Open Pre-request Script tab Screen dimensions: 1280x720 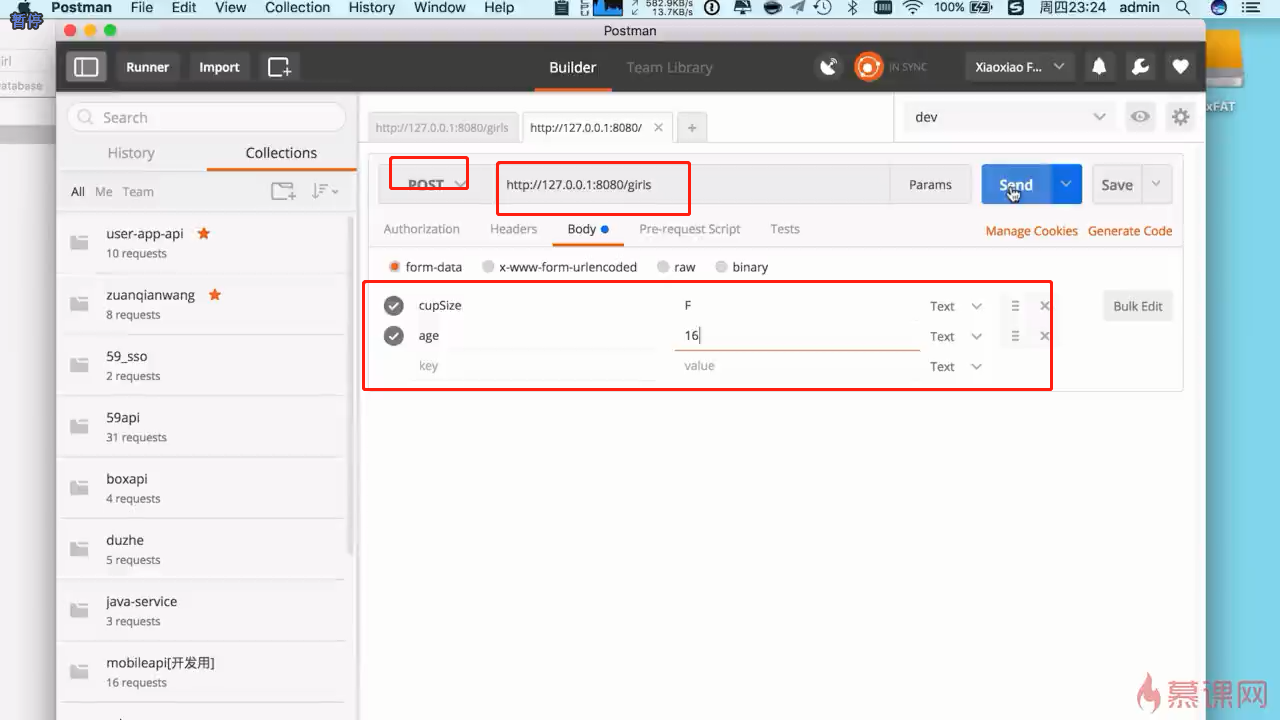click(690, 229)
